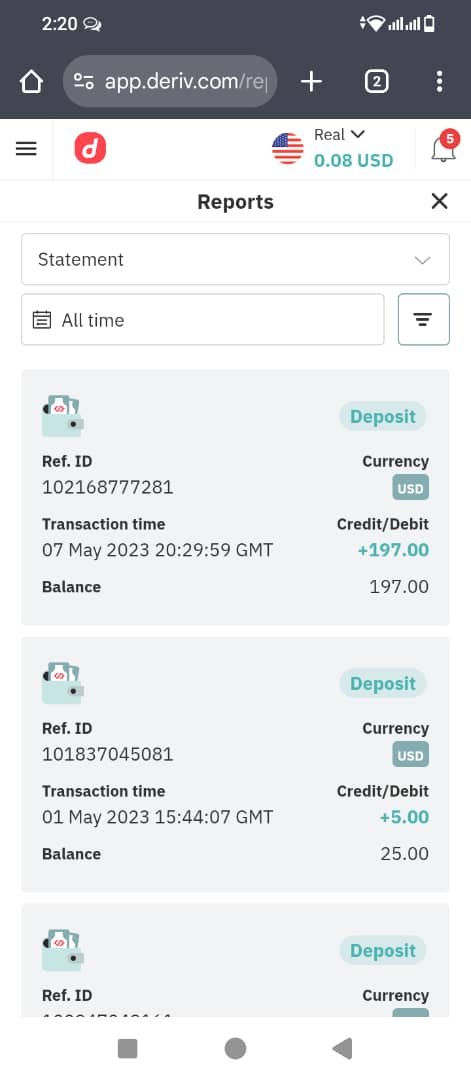Tap the US flag account icon
The height and width of the screenshot is (1080, 471).
[x=287, y=149]
